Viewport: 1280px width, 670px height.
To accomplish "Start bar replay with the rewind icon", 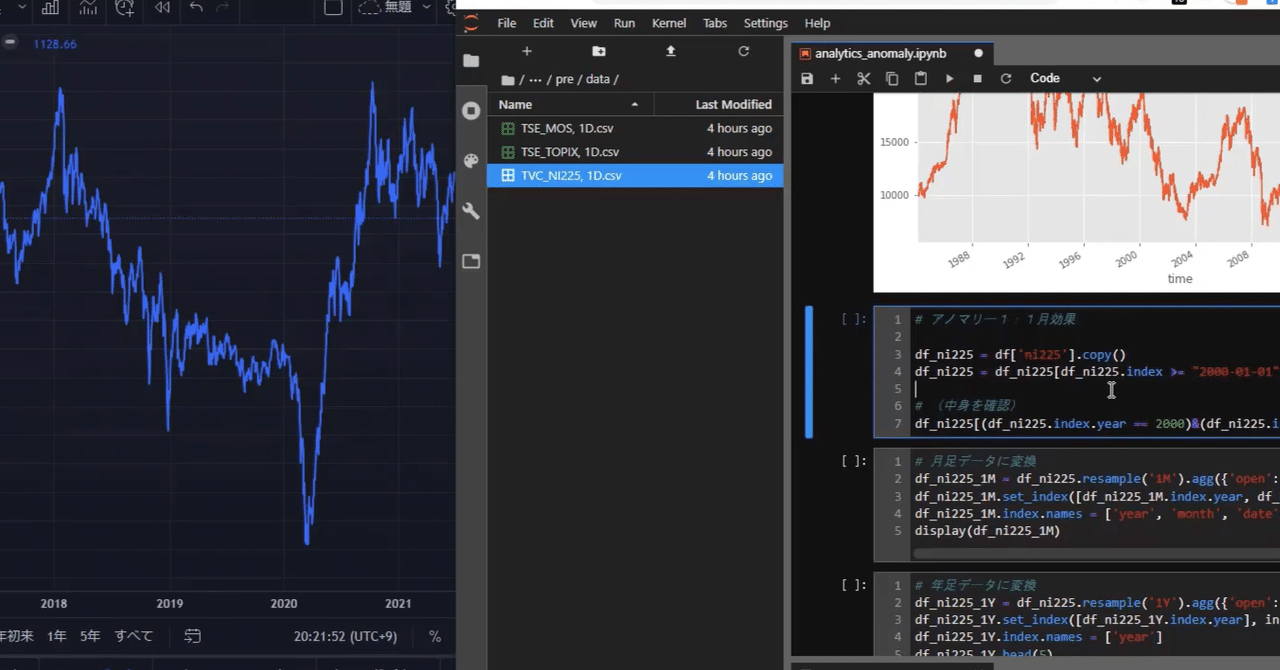I will pos(162,9).
